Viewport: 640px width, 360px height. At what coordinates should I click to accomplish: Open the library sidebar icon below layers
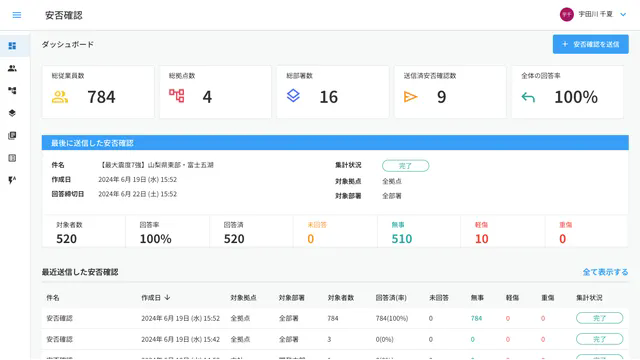tap(12, 136)
